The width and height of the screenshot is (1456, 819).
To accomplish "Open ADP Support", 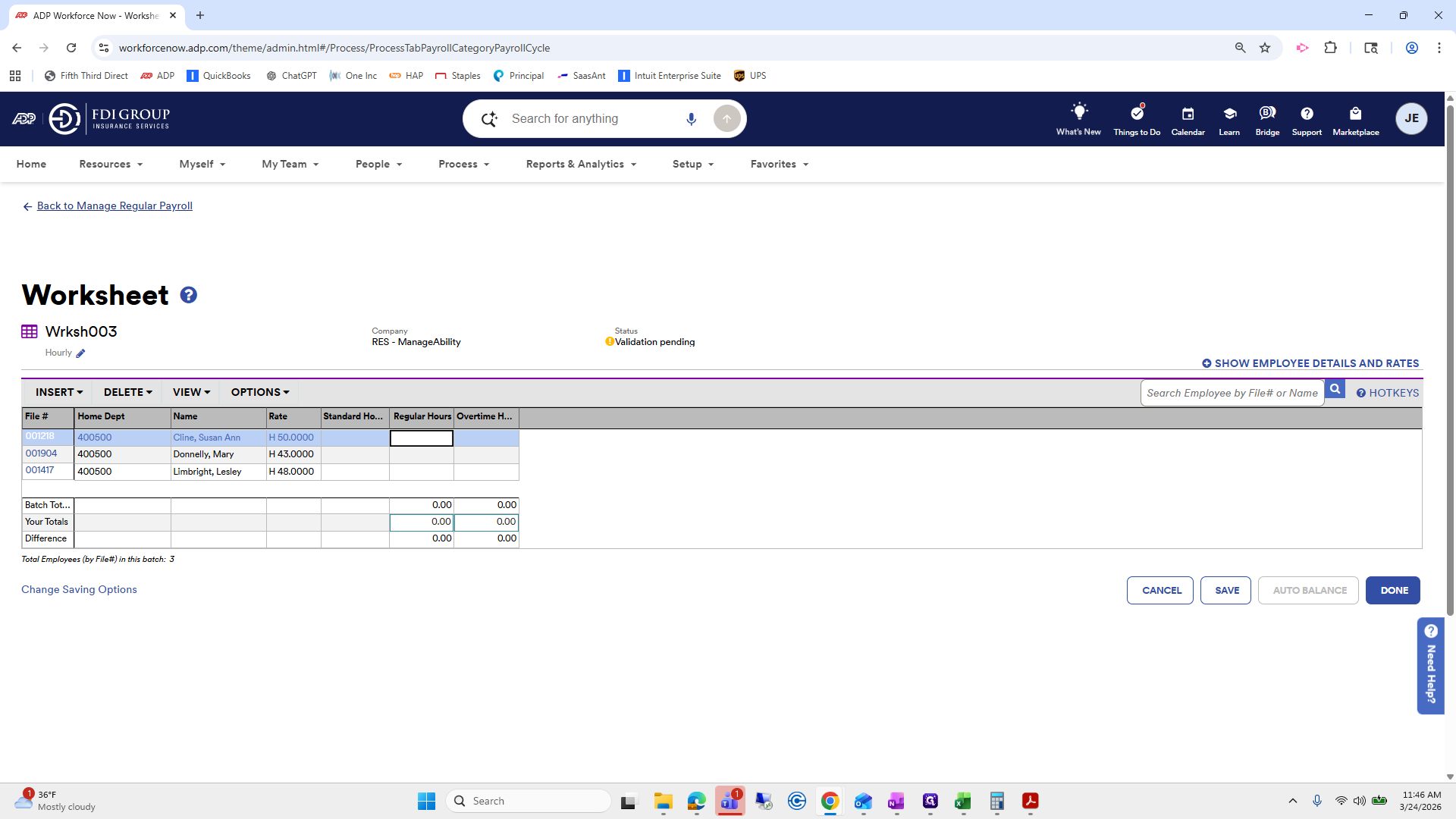I will point(1306,118).
